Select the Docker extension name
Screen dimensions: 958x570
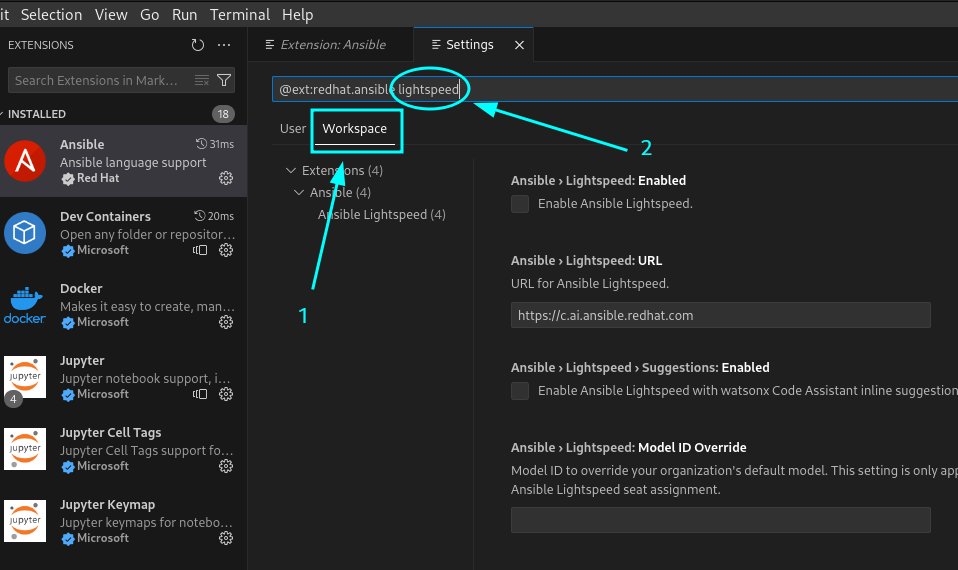click(81, 288)
